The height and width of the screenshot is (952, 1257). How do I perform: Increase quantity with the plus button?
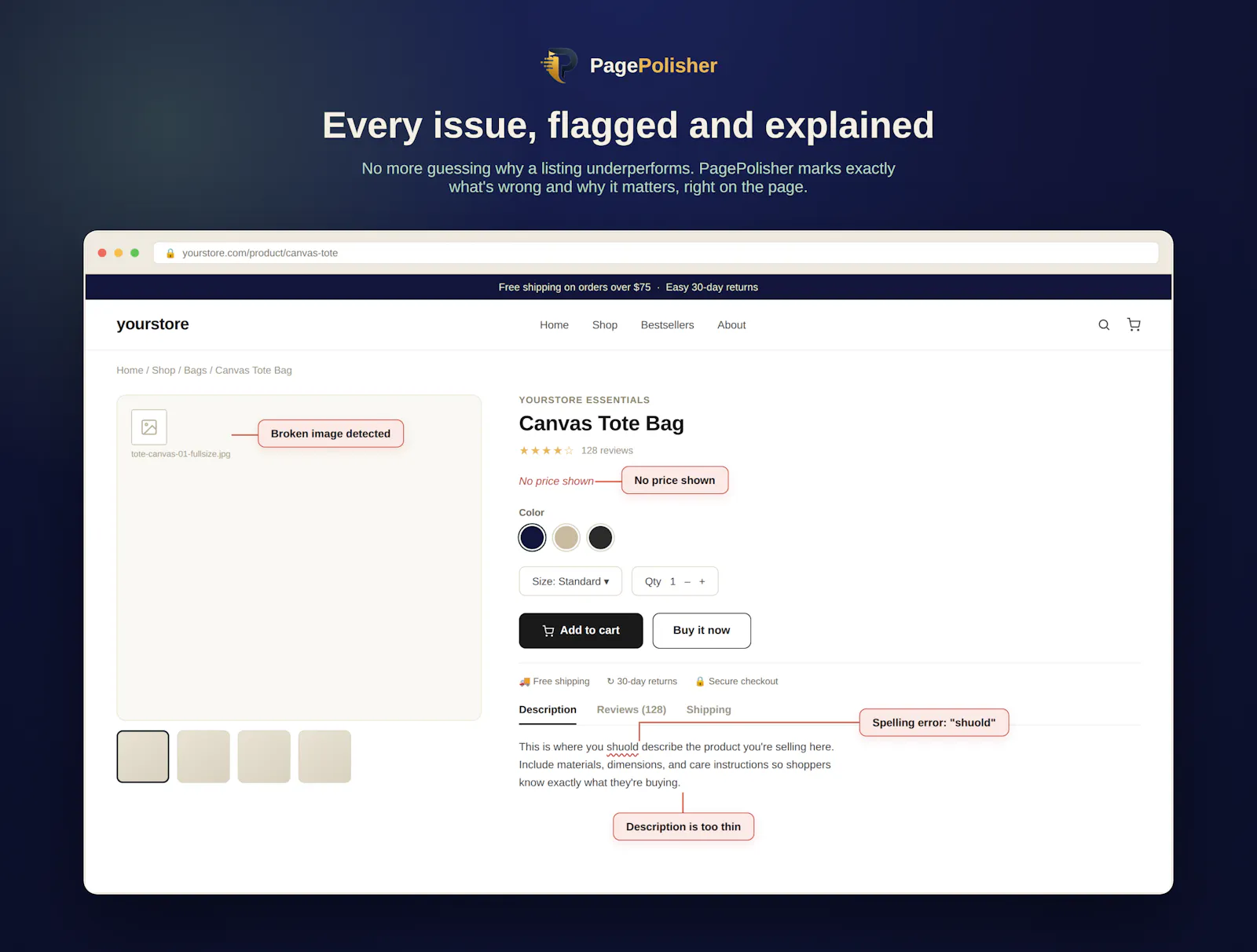[702, 582]
